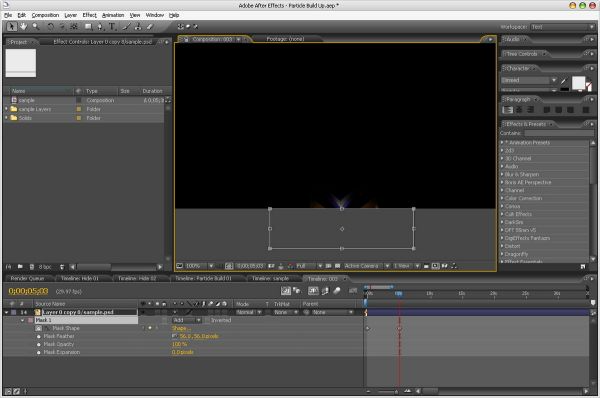Screen dimensions: 600x398
Task: Click the region of interest icon
Action: click(x=328, y=266)
